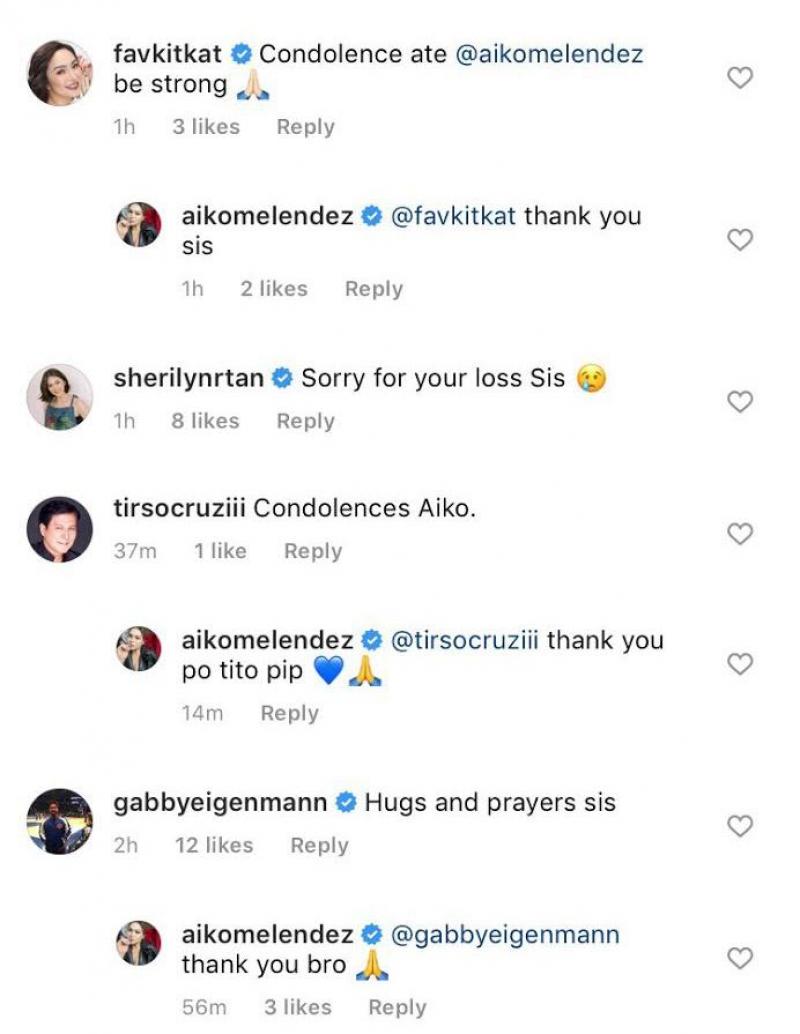Screen dimensions: 800x1034
Task: Open the @gabbyeigenmann mention link
Action: [503, 934]
